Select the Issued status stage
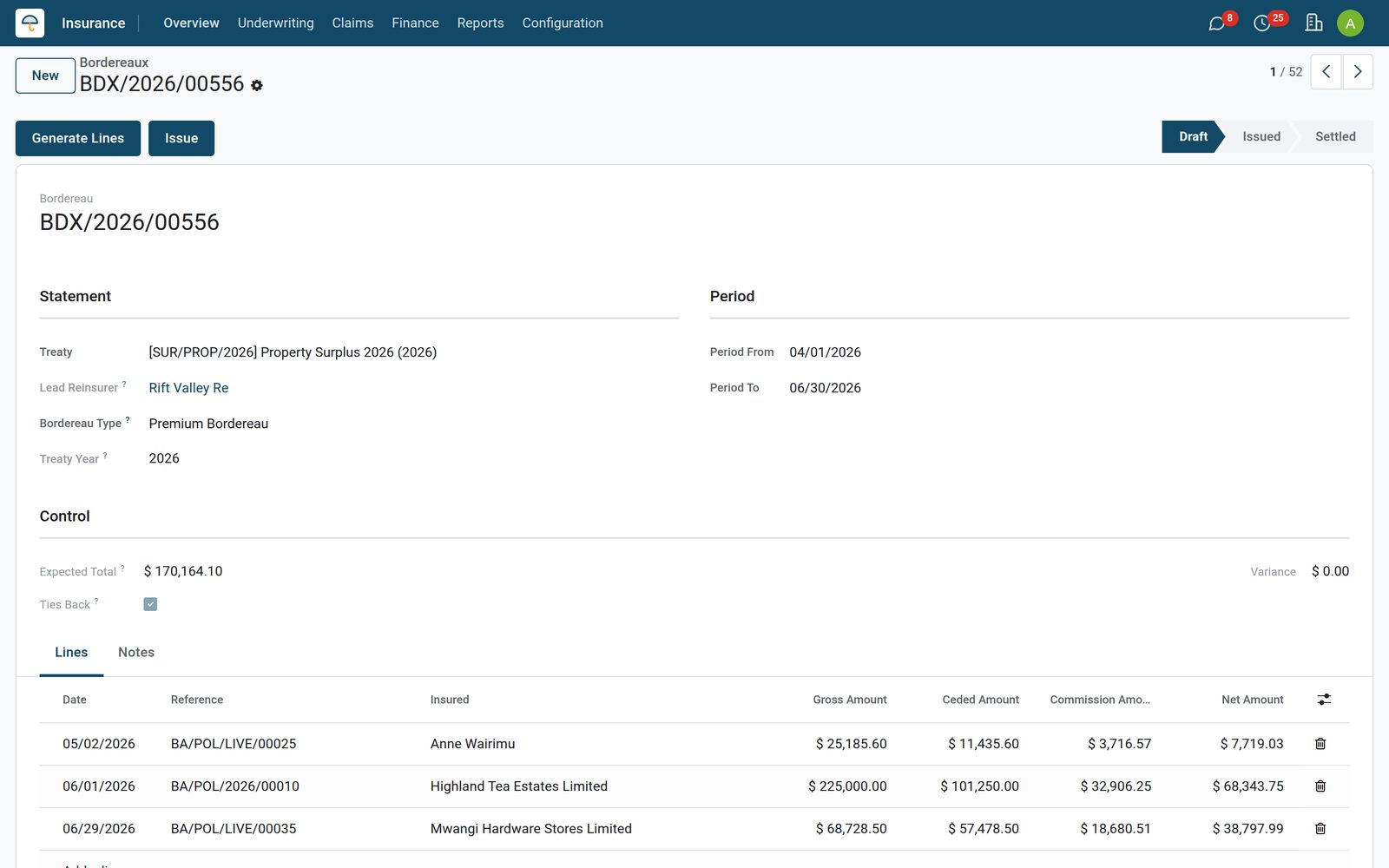Viewport: 1389px width, 868px height. coord(1261,136)
